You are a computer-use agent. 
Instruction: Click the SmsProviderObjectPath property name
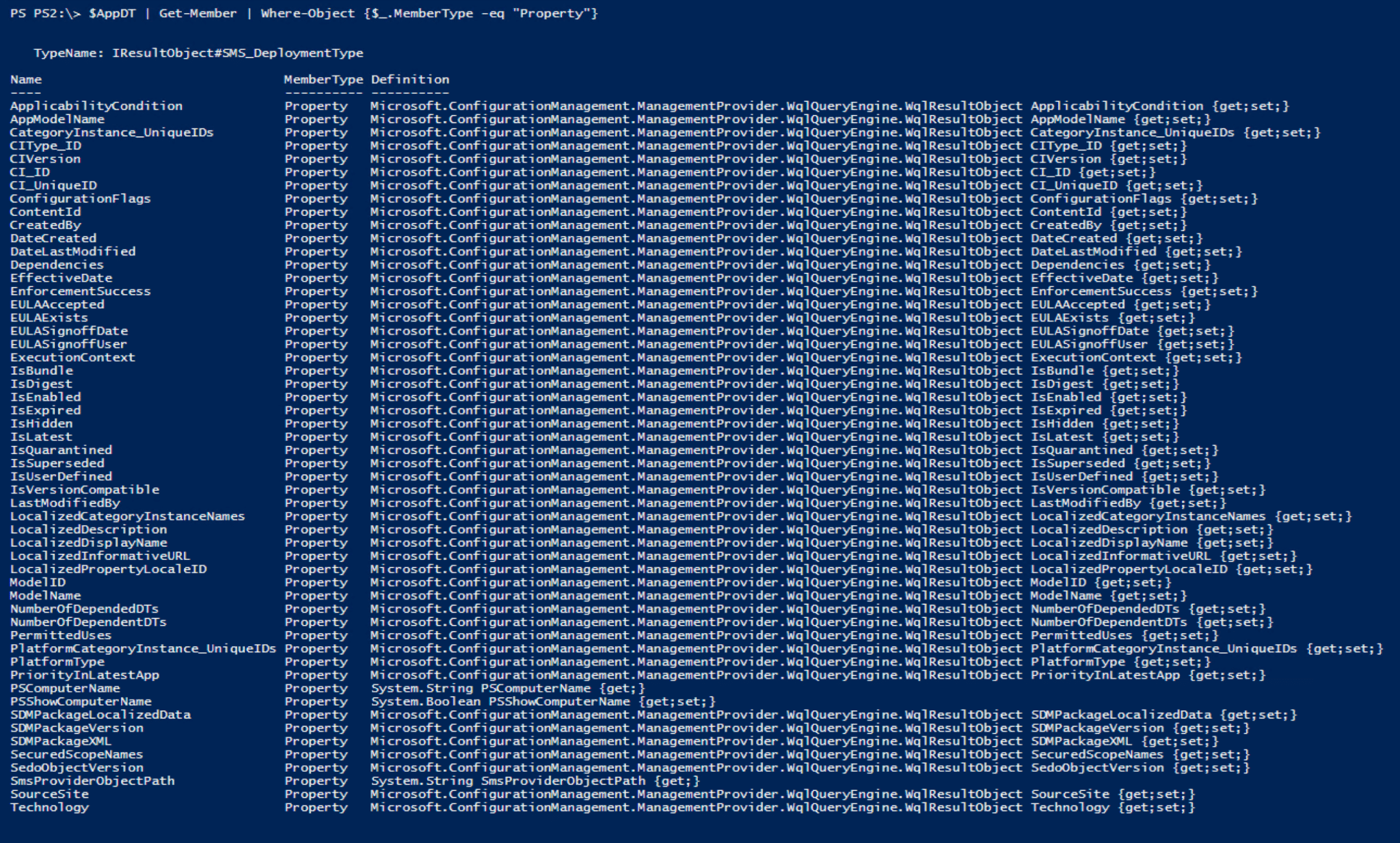92,781
